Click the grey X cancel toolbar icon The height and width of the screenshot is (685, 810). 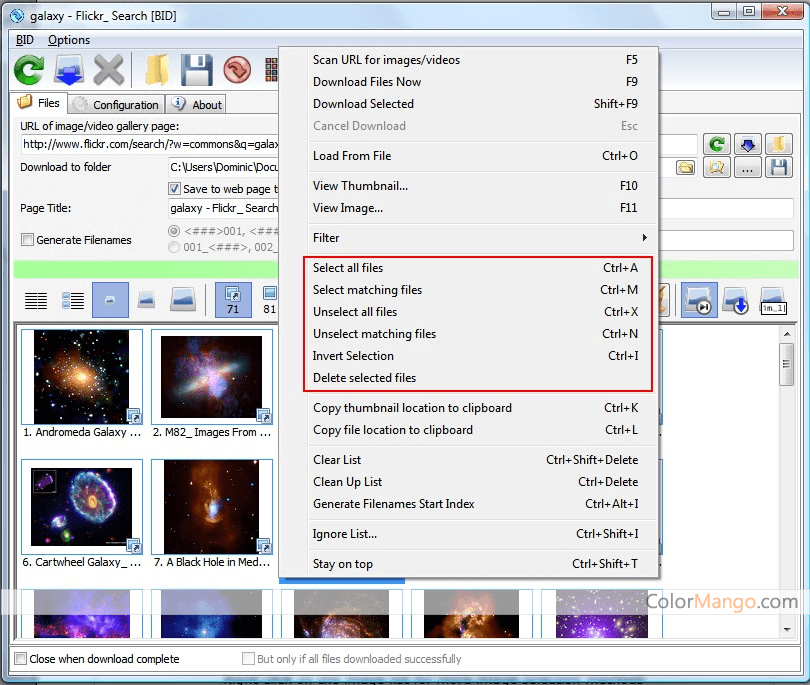(108, 70)
